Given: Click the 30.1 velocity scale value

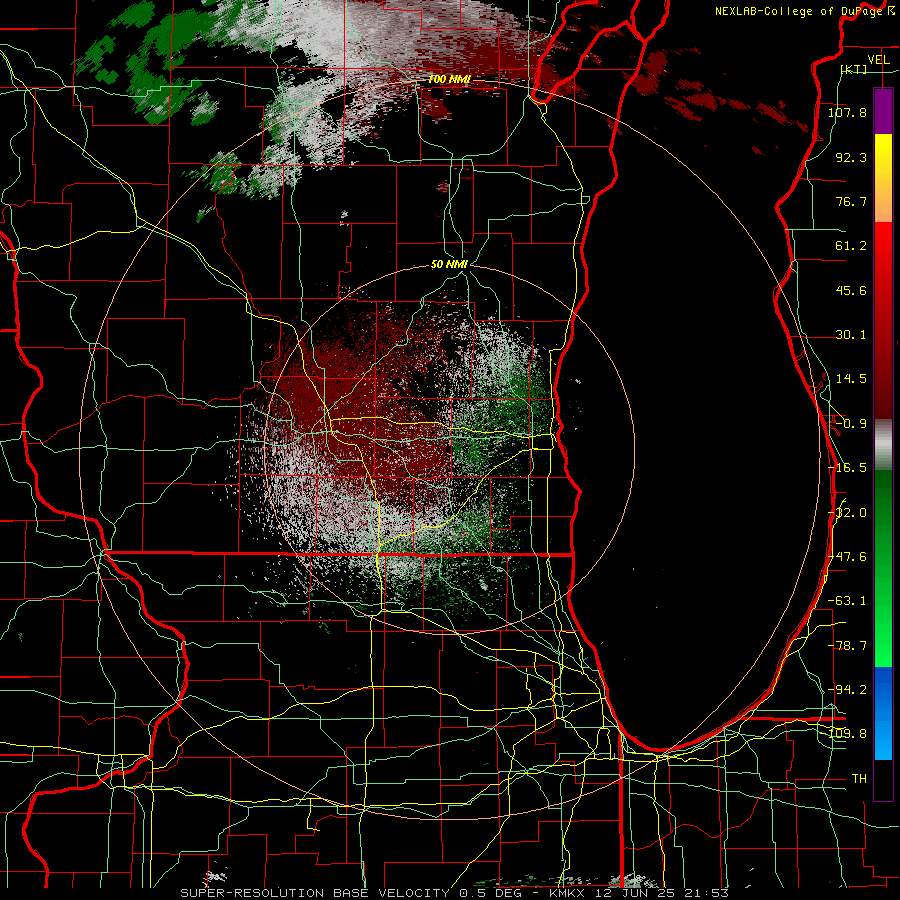Looking at the screenshot, I should point(851,335).
